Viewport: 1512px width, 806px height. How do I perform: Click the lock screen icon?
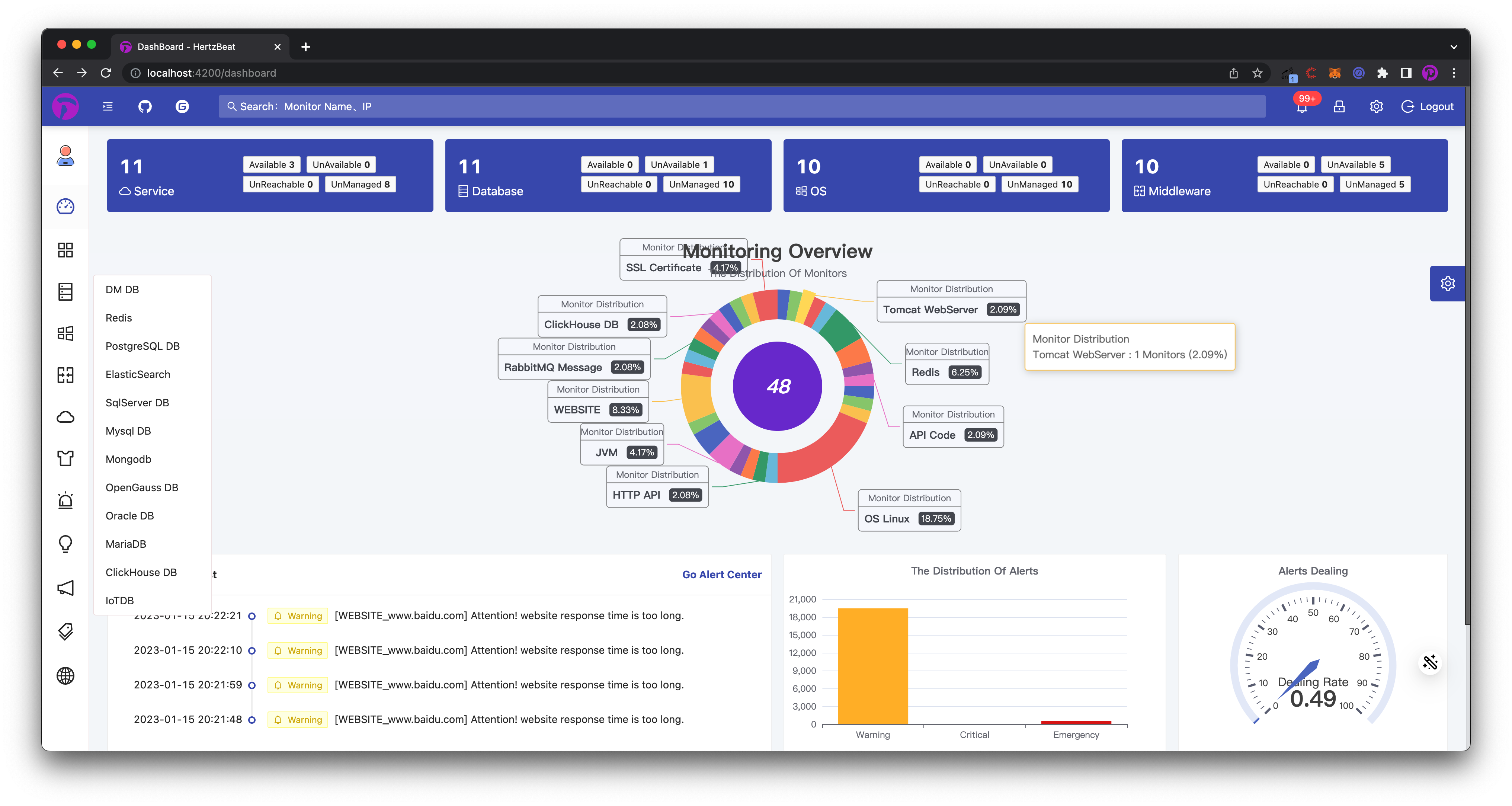pyautogui.click(x=1339, y=106)
